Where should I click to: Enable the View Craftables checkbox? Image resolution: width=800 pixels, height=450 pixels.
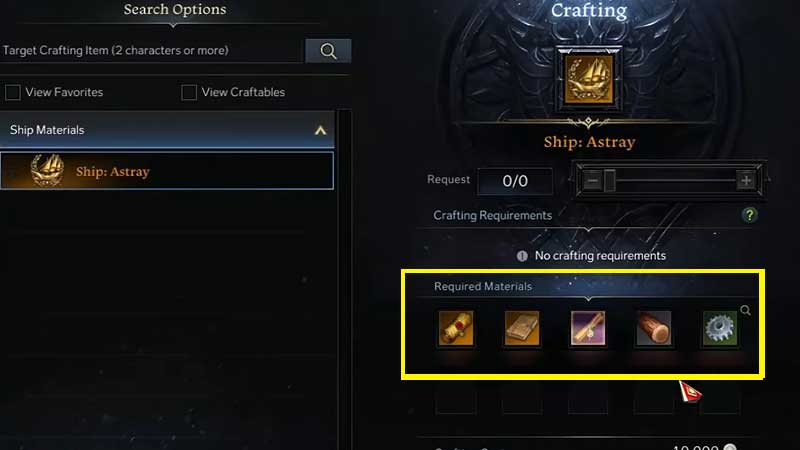pos(189,92)
